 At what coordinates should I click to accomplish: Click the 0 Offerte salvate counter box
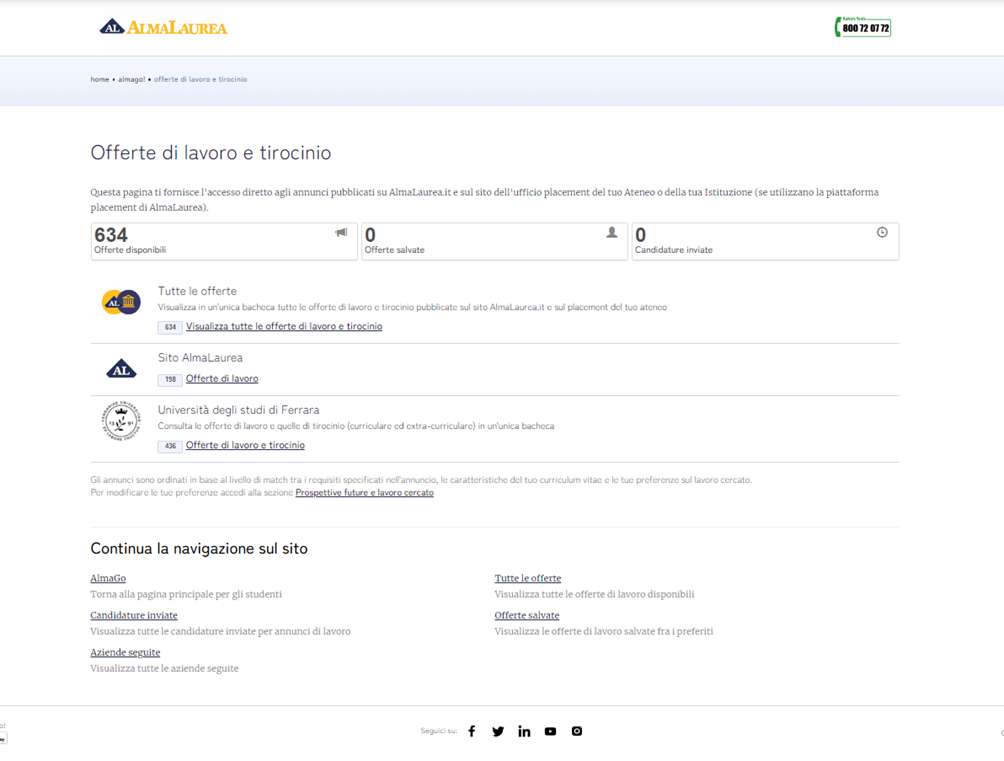point(494,241)
